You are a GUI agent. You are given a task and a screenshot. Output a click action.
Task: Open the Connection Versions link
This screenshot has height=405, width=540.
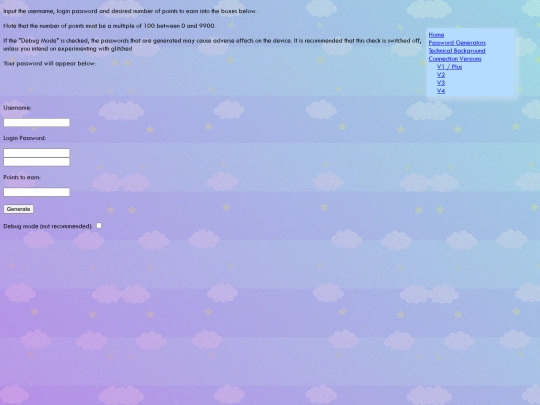tap(455, 59)
